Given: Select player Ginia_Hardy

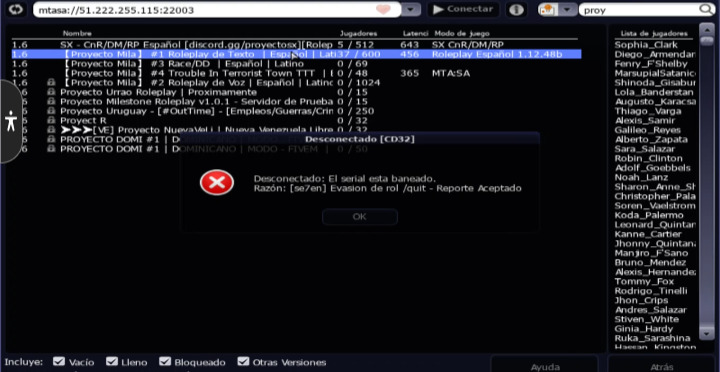Looking at the screenshot, I should (644, 329).
